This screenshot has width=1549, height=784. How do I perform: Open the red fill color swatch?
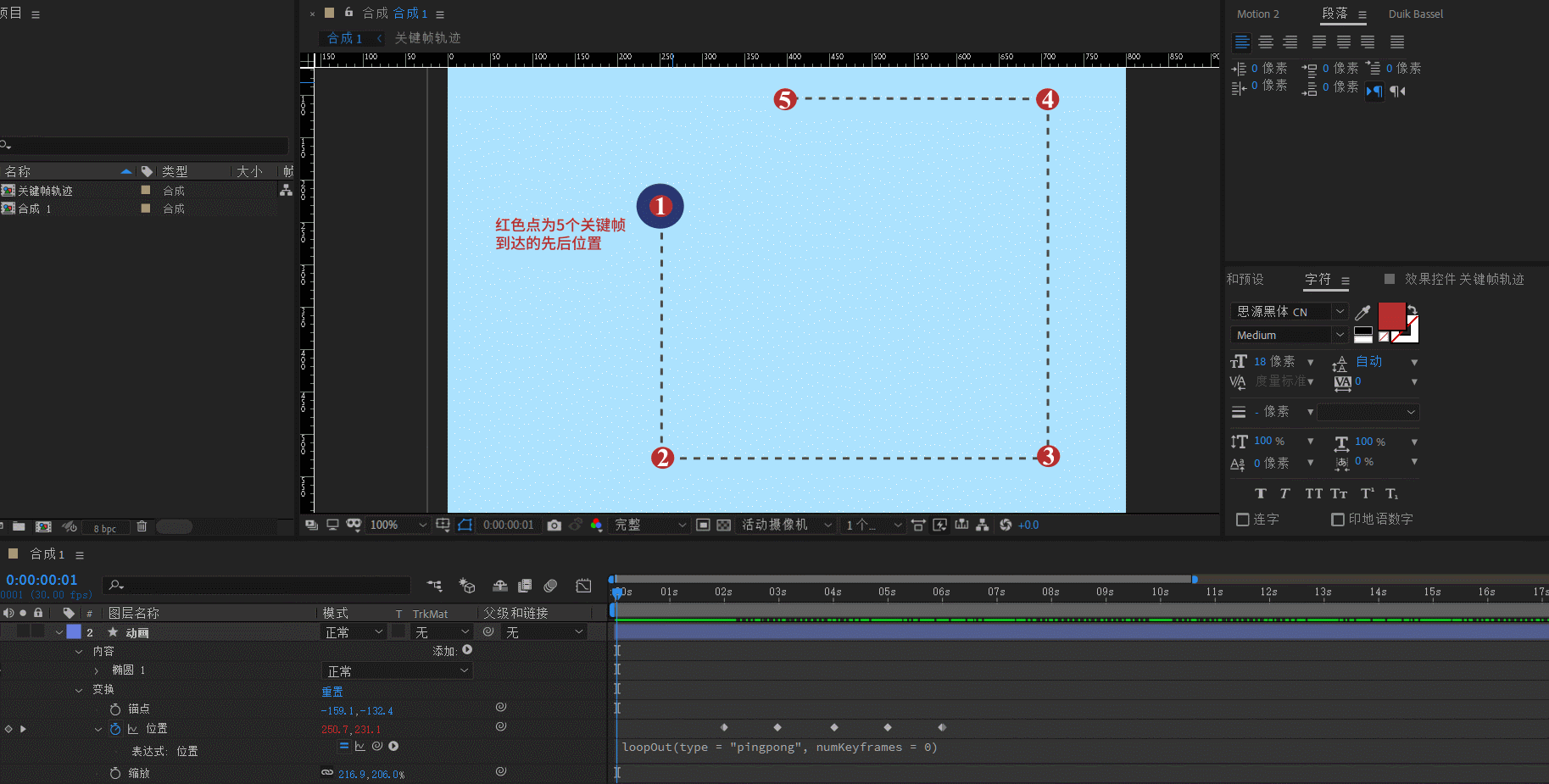point(1391,316)
